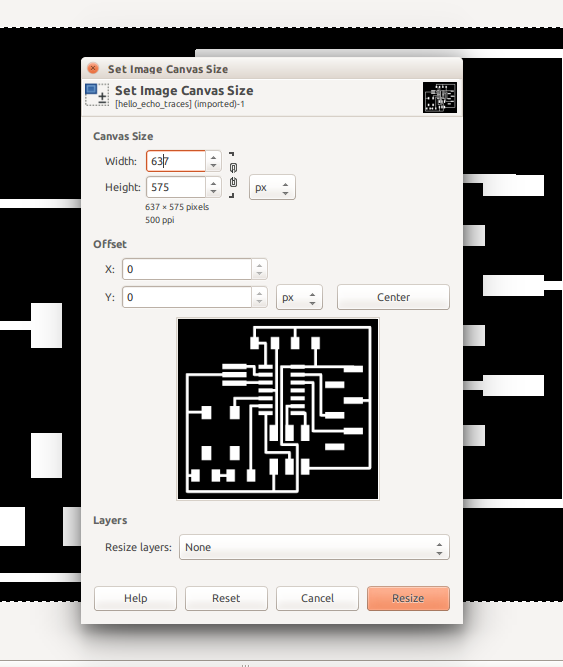
Task: Click the "[hello_echo_traces] (imported)-1" subtitle
Action: pyautogui.click(x=180, y=104)
